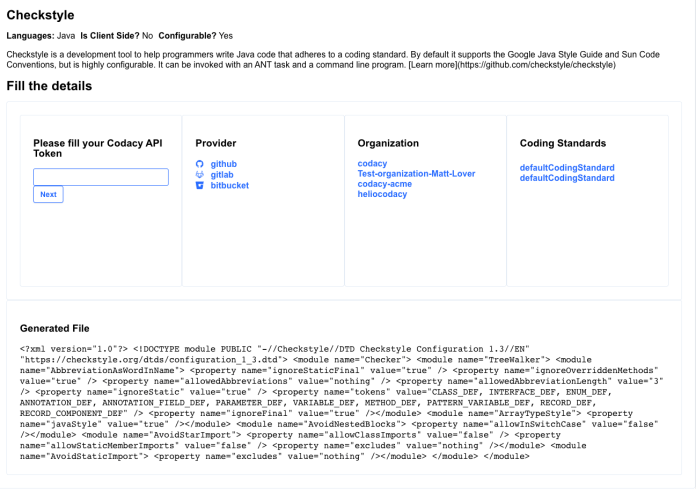
Task: Choose Test-organization-Matt-Lover organization
Action: 416,174
